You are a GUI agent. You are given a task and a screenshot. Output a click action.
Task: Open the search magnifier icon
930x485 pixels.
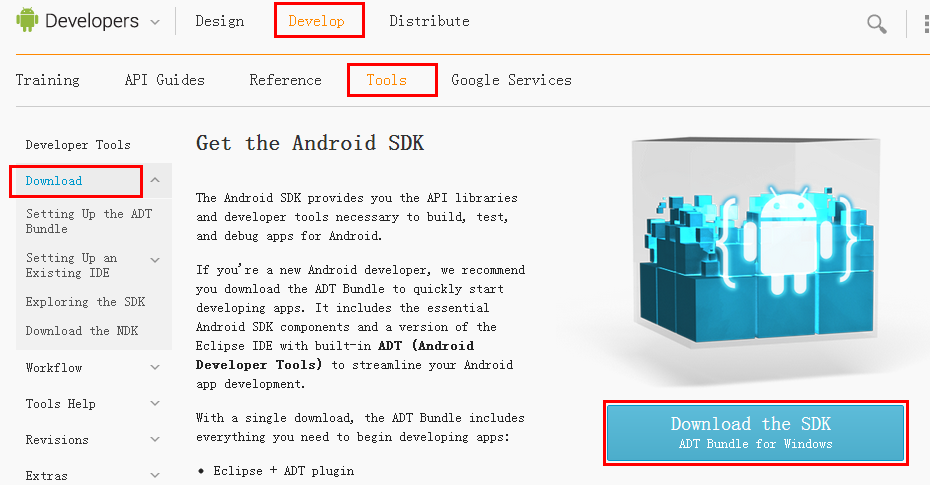(877, 24)
